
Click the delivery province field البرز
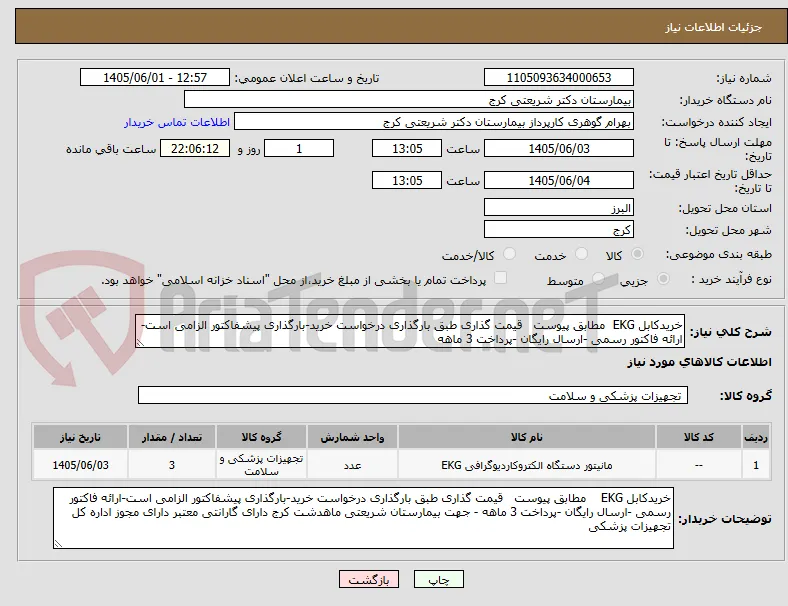(x=558, y=208)
